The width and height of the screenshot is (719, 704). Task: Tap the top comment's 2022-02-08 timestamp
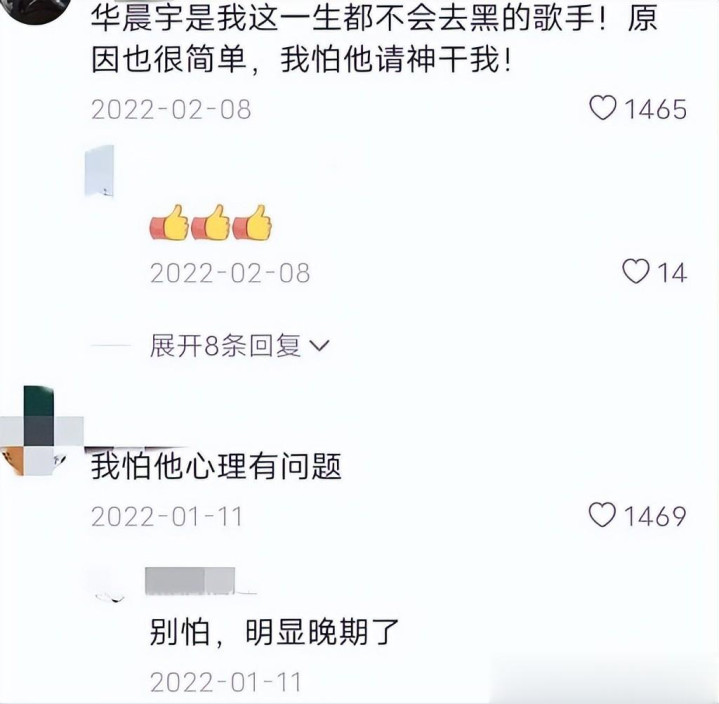[x=171, y=110]
